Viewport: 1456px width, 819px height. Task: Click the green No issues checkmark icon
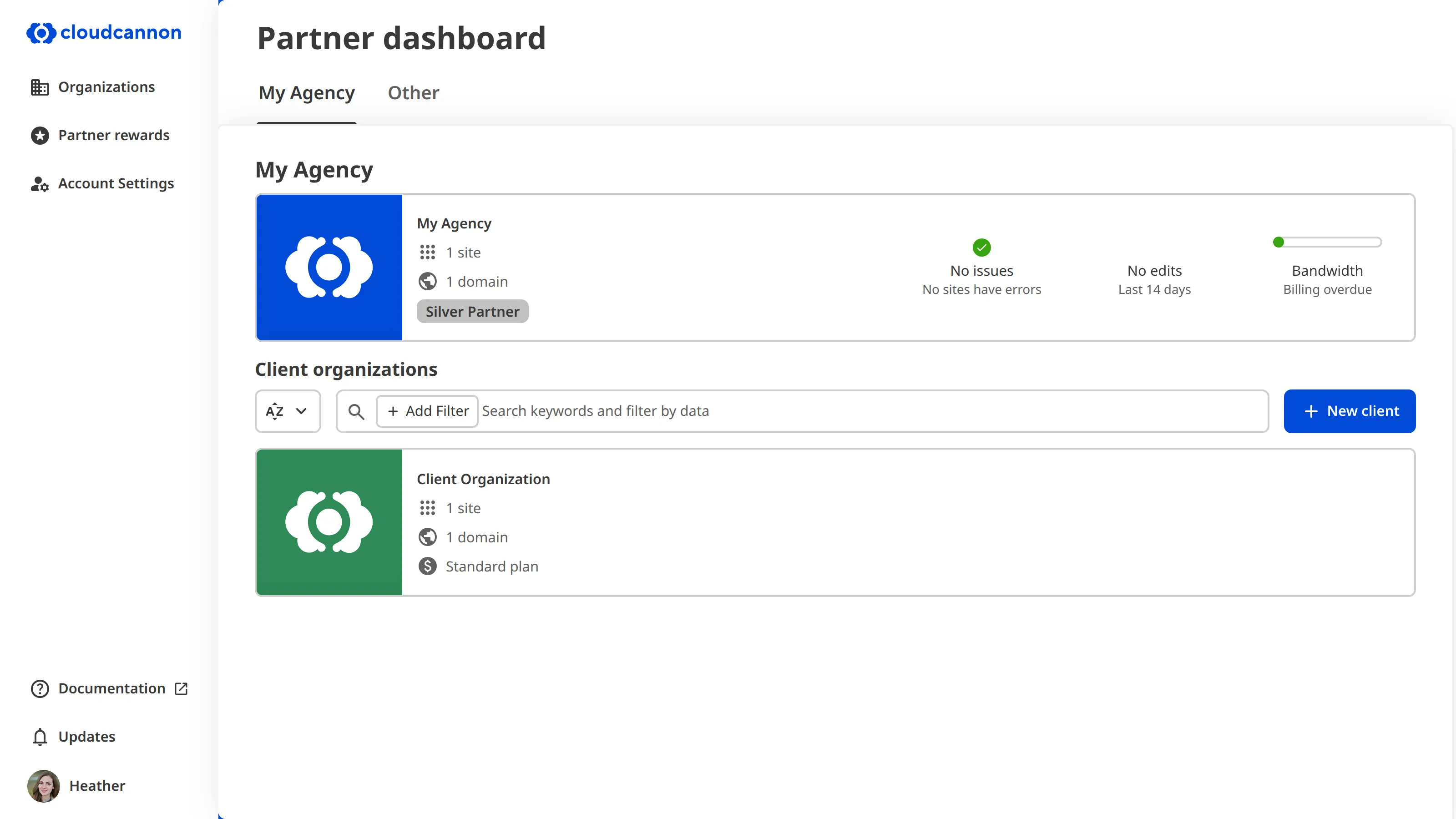981,247
